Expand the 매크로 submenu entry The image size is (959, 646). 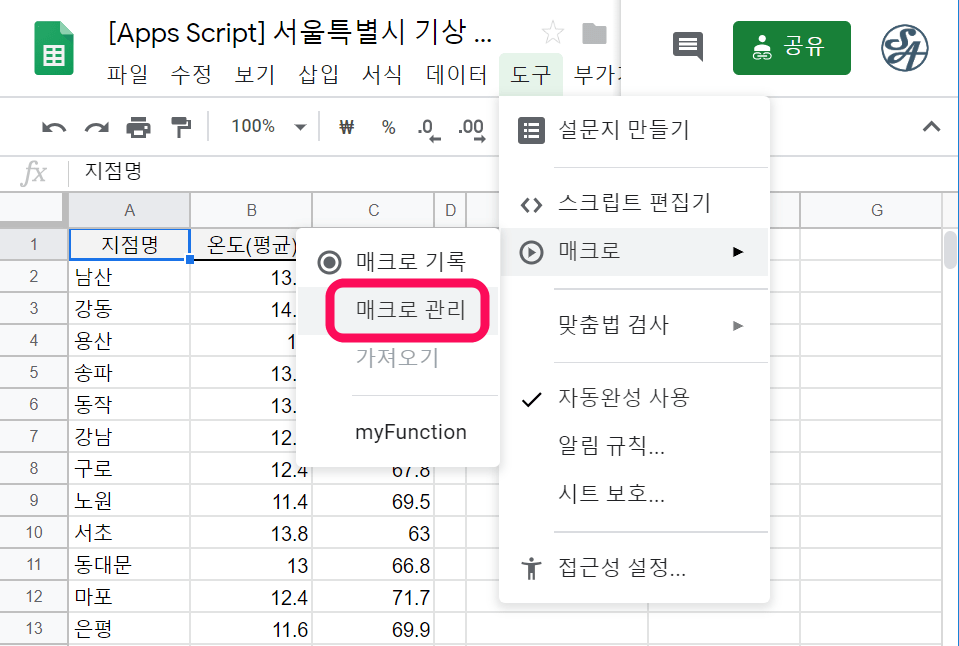(x=634, y=252)
